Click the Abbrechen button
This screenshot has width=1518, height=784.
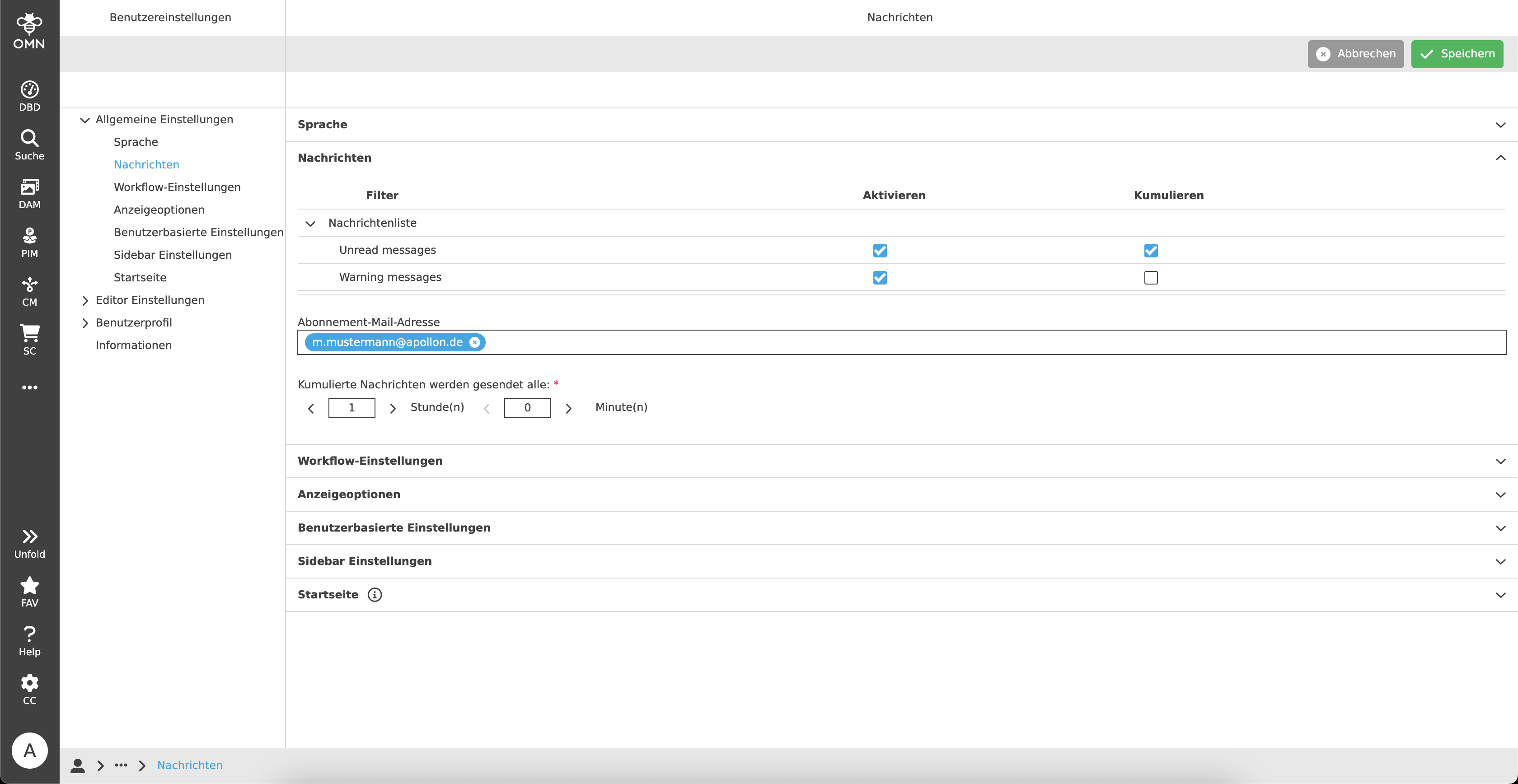pos(1355,54)
